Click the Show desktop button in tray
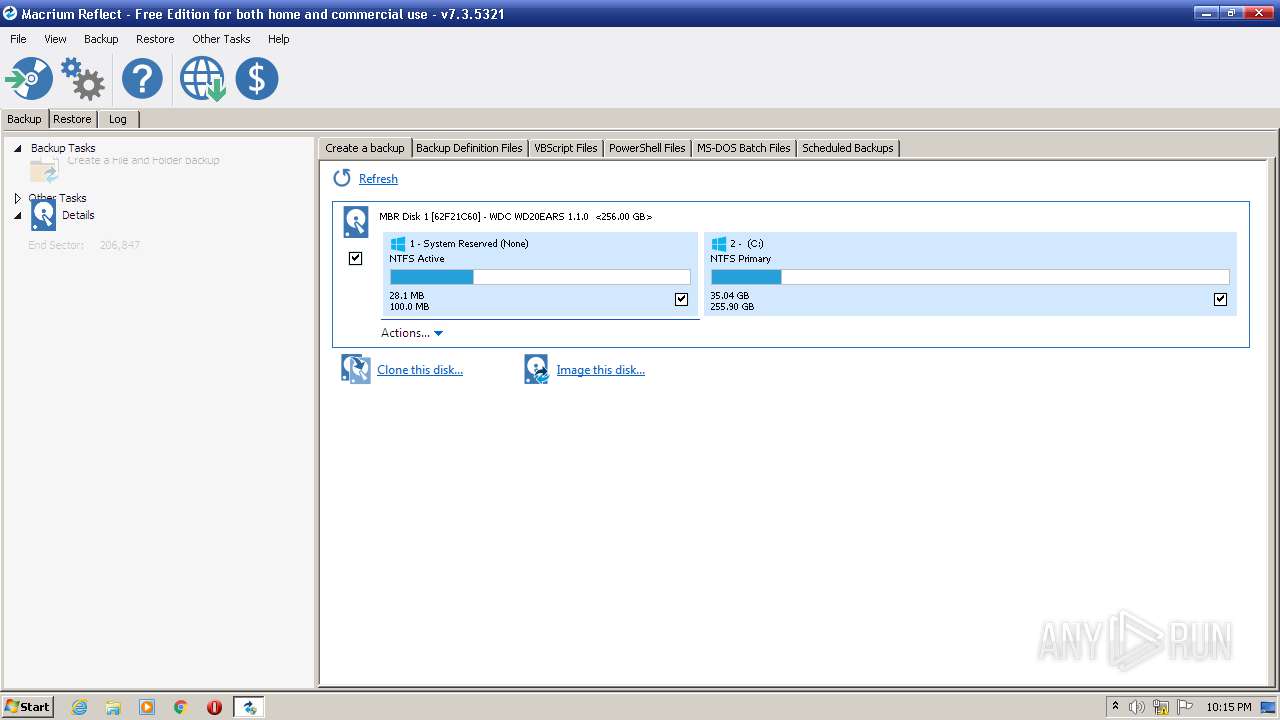Screen dimensions: 1280x720 click(1269, 707)
